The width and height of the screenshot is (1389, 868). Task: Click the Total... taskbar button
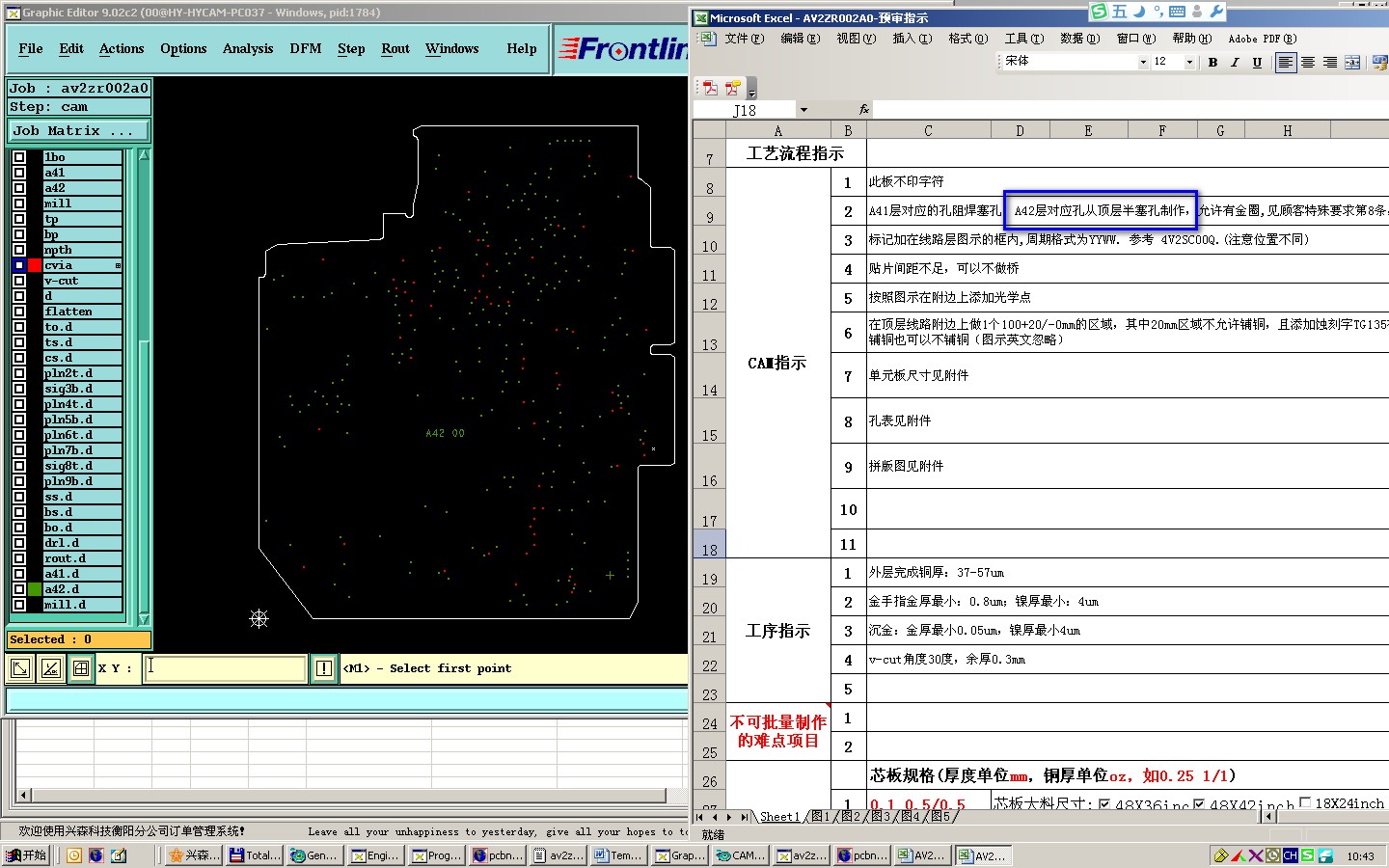pos(256,855)
